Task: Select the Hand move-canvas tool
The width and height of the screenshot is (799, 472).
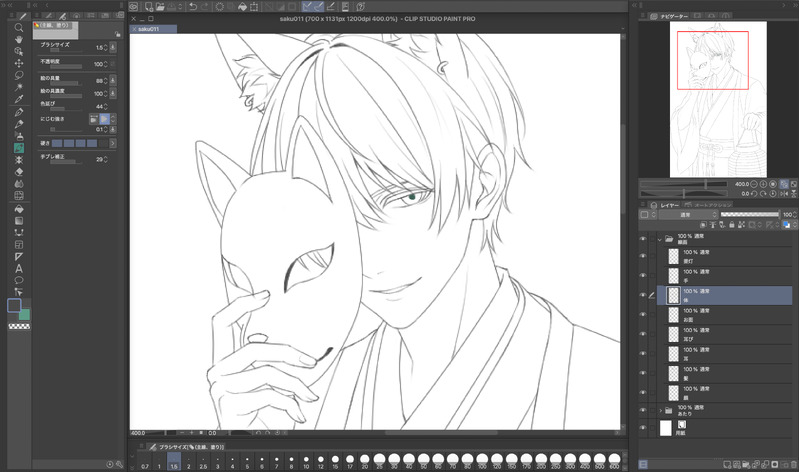Action: (x=19, y=39)
